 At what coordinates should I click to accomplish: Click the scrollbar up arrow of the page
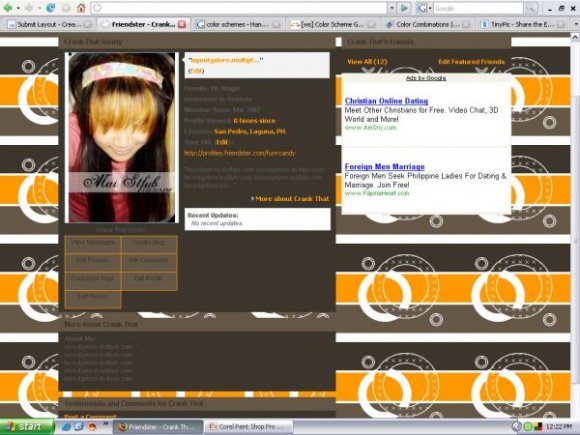pos(575,37)
